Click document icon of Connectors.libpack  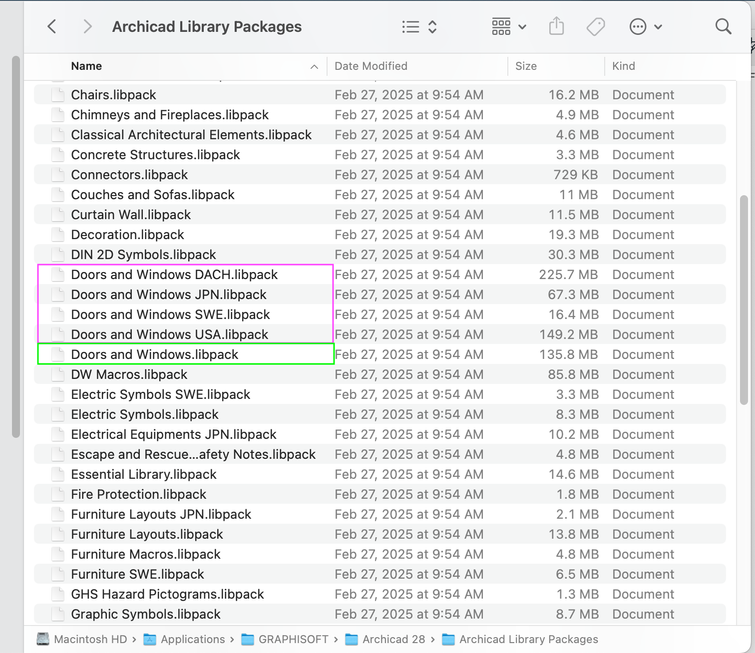[x=58, y=175]
